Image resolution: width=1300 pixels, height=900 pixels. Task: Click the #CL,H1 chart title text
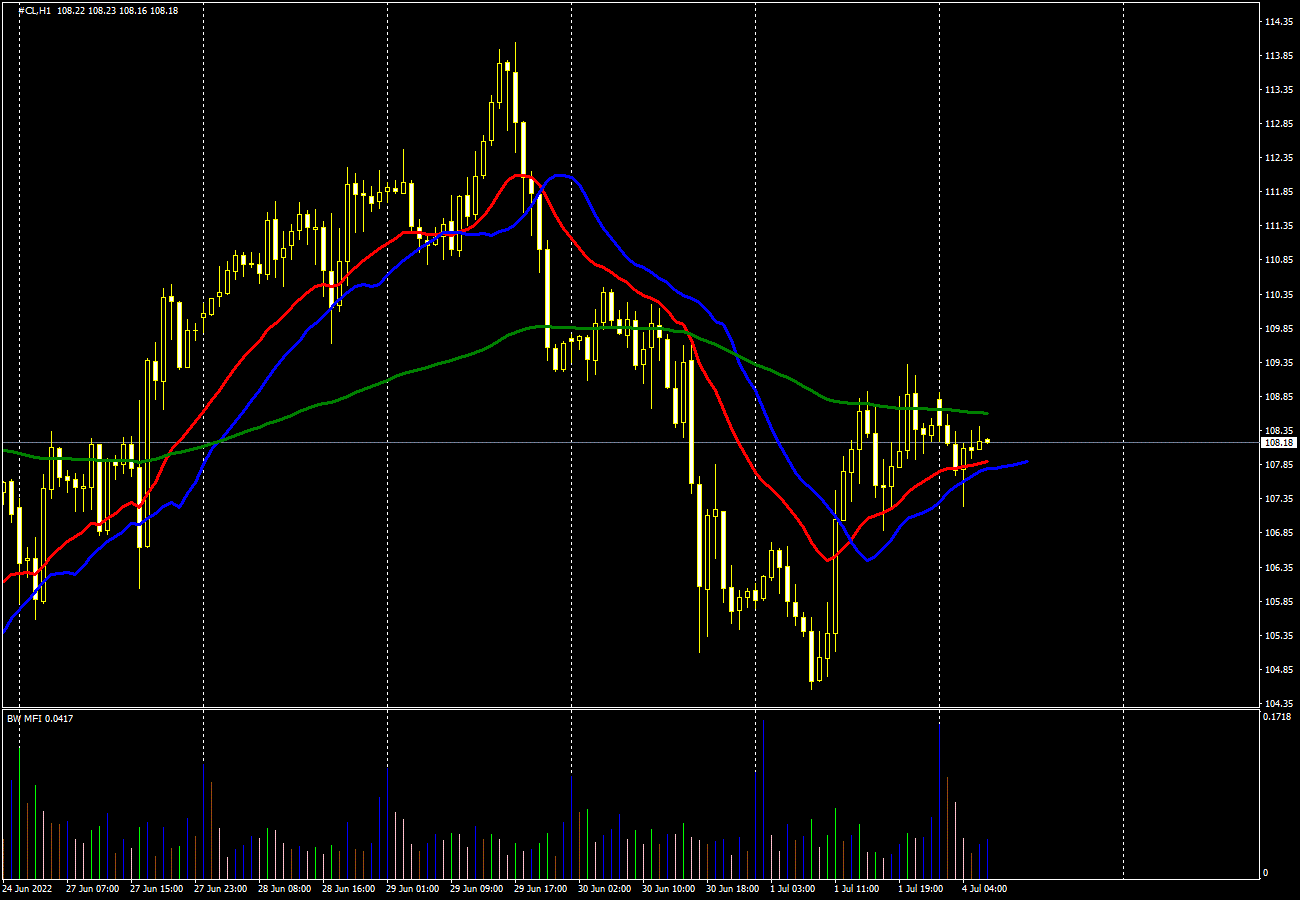[35, 10]
